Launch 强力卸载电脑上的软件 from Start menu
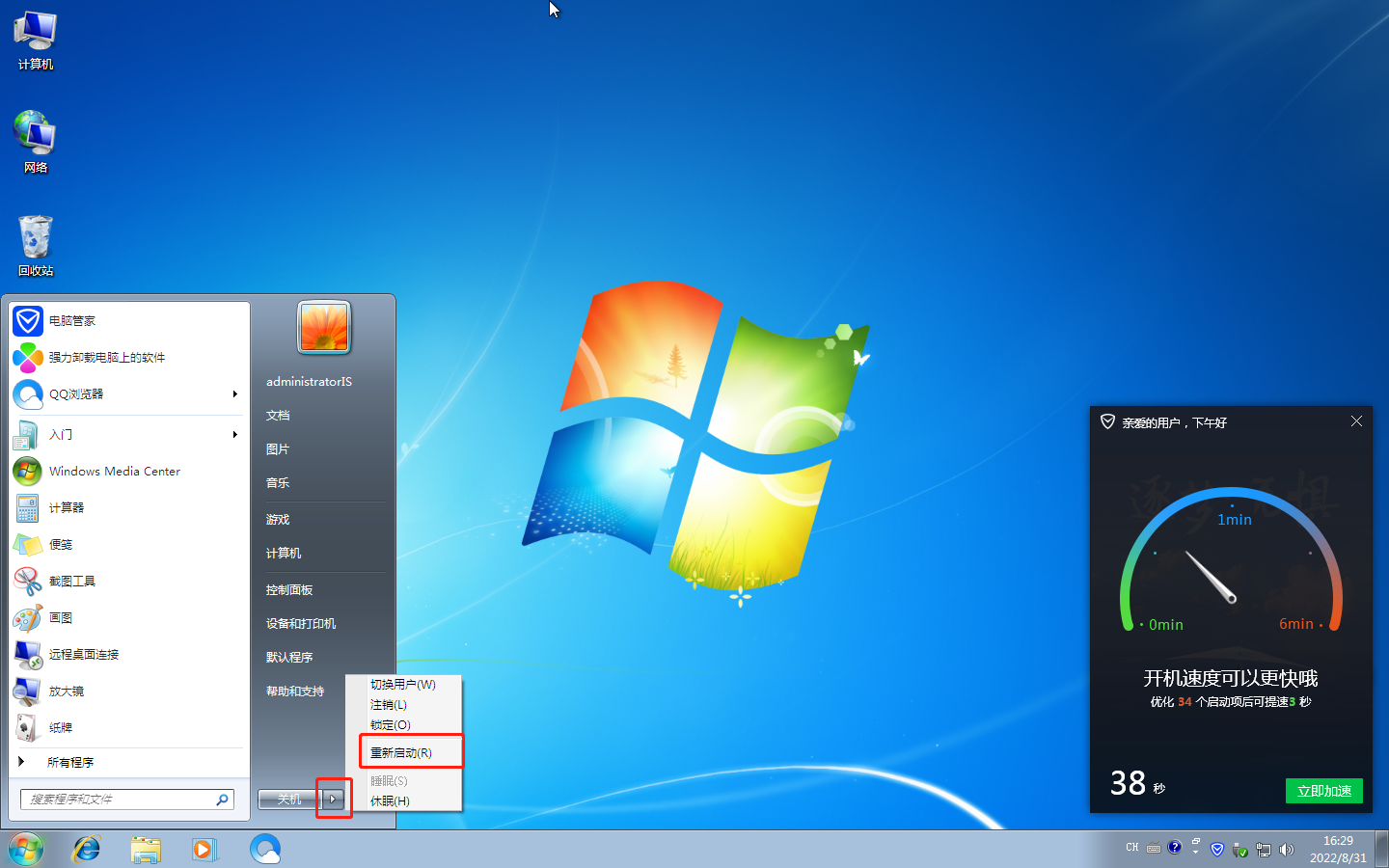Screen dimensions: 1389x868 tap(129, 358)
